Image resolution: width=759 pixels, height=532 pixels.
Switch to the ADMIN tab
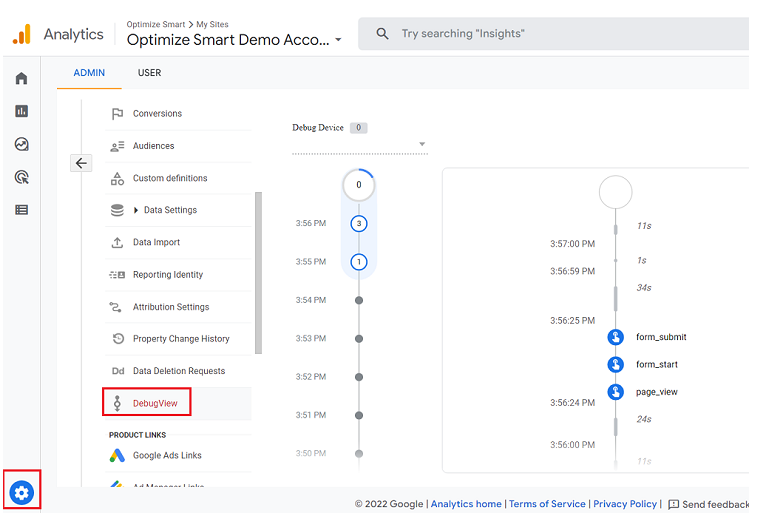pyautogui.click(x=89, y=73)
